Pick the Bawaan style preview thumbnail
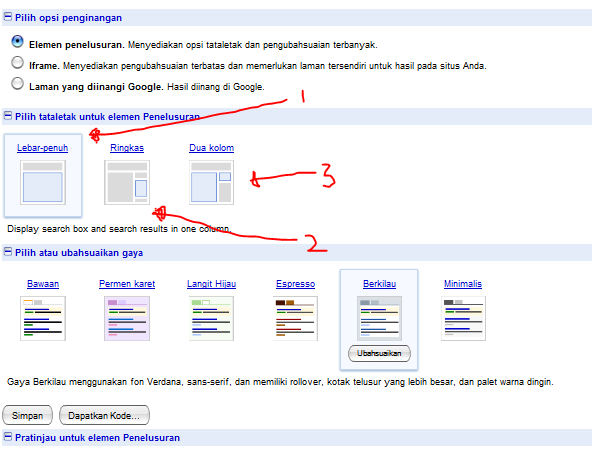The width and height of the screenshot is (594, 455). [x=43, y=319]
